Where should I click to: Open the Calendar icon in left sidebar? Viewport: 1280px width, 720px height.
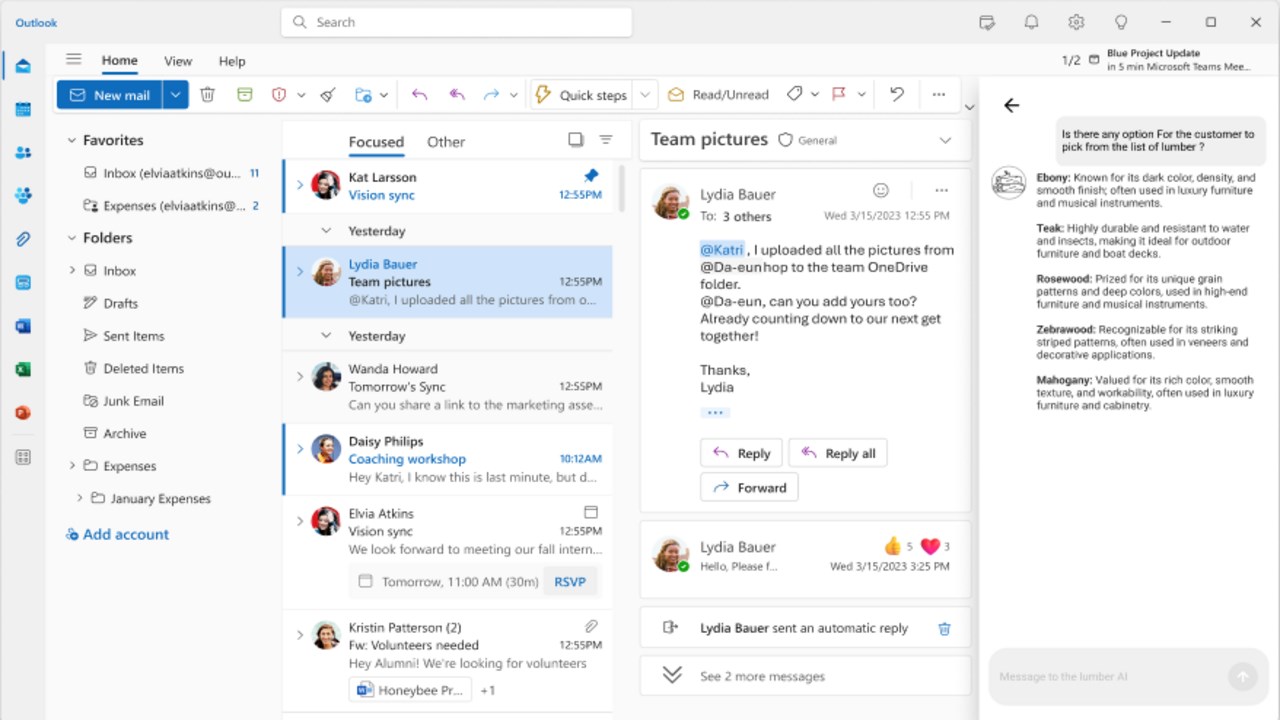click(x=23, y=109)
